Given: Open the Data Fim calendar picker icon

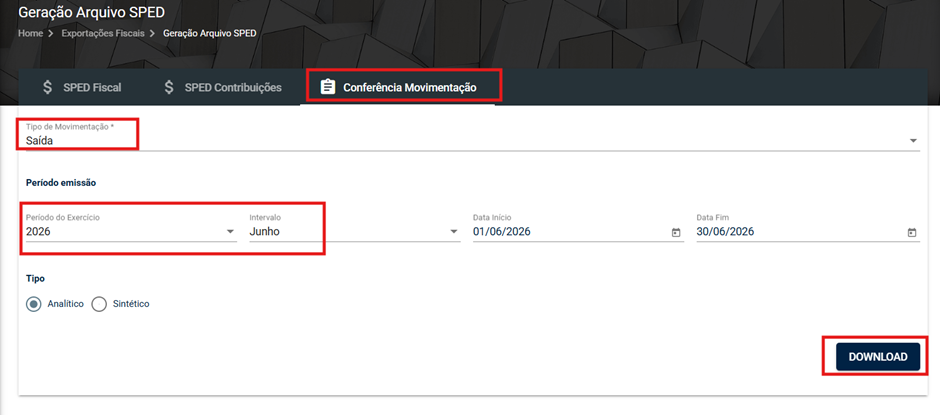Looking at the screenshot, I should [912, 233].
